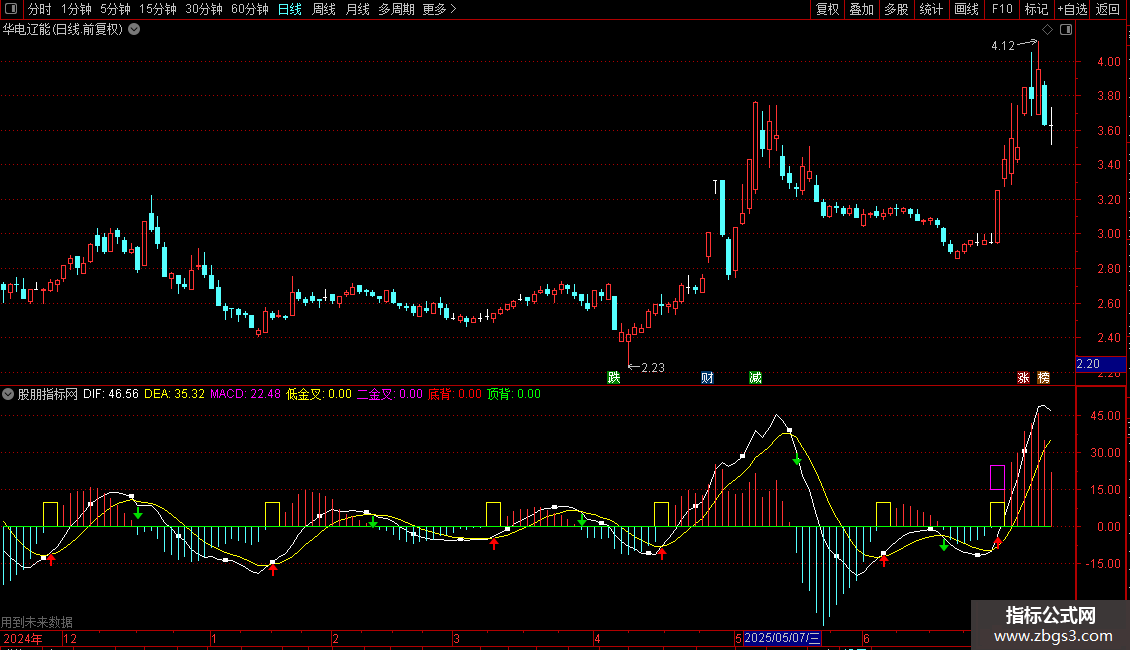Click the 2025/05/07/三 date marker
This screenshot has height=650, width=1130.
tap(782, 638)
